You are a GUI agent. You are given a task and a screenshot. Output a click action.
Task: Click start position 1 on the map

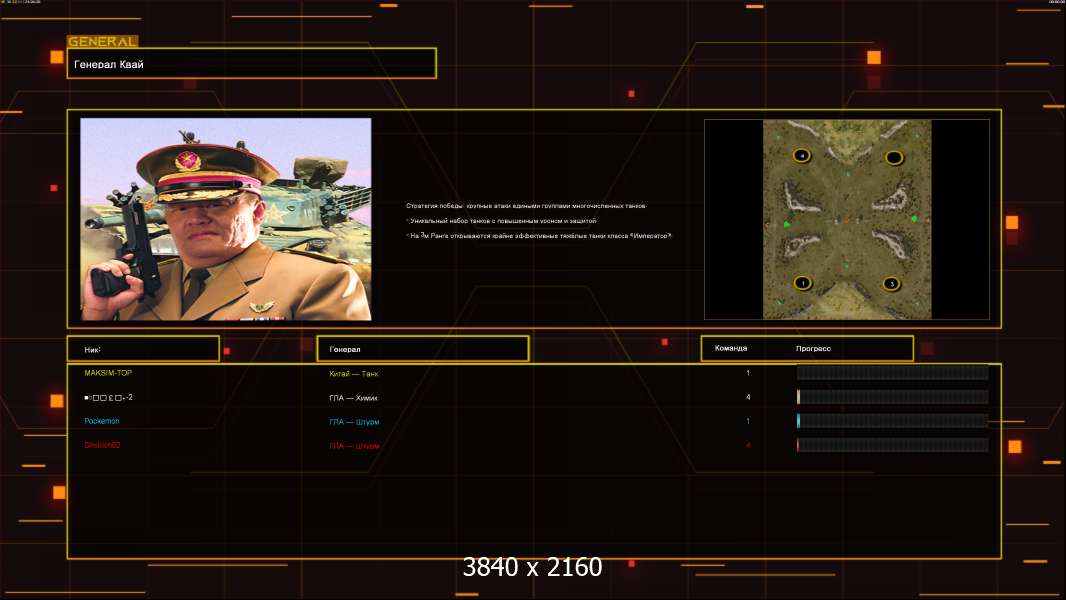click(x=801, y=283)
